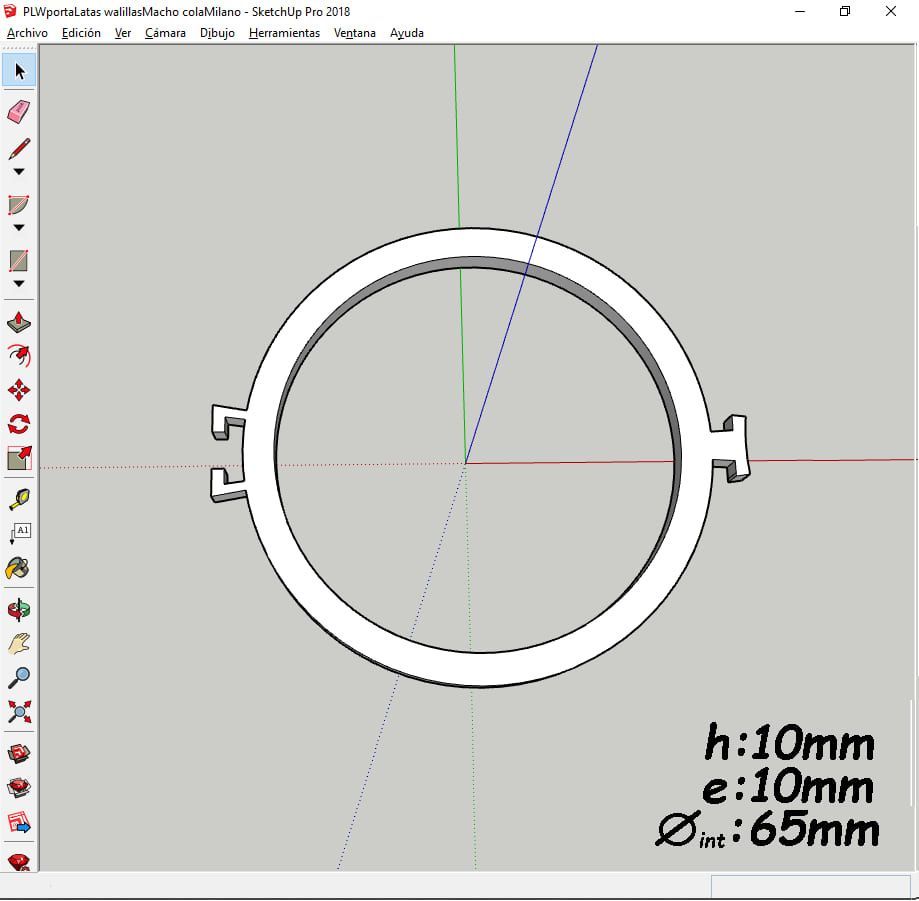Activate the Line pencil tool
919x901 pixels.
click(x=19, y=149)
